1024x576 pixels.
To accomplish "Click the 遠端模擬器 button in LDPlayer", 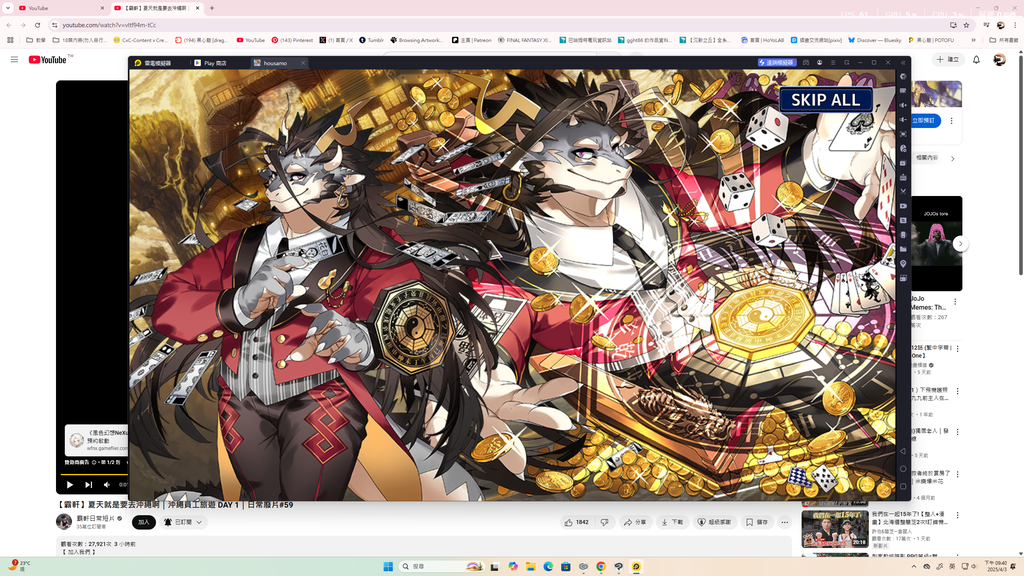I will [776, 63].
